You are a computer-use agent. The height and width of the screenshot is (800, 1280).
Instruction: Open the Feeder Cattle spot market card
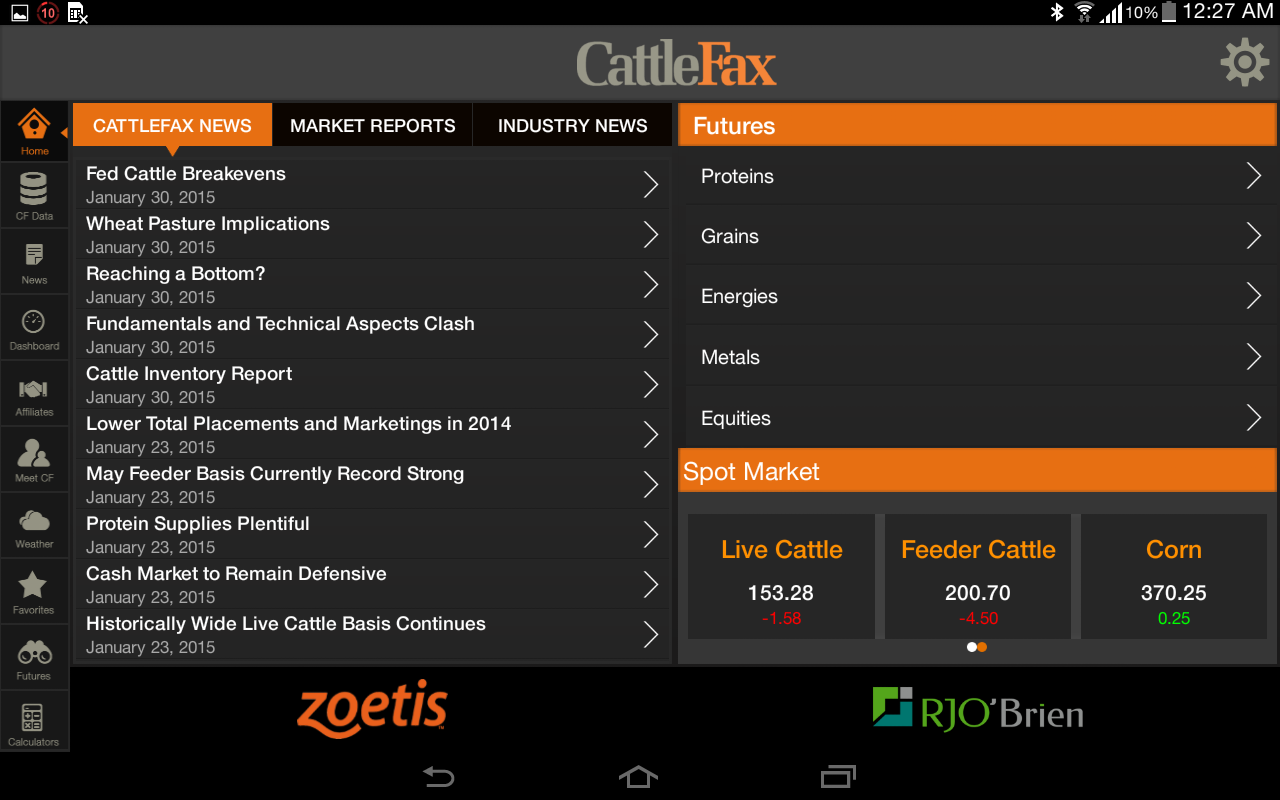(978, 576)
